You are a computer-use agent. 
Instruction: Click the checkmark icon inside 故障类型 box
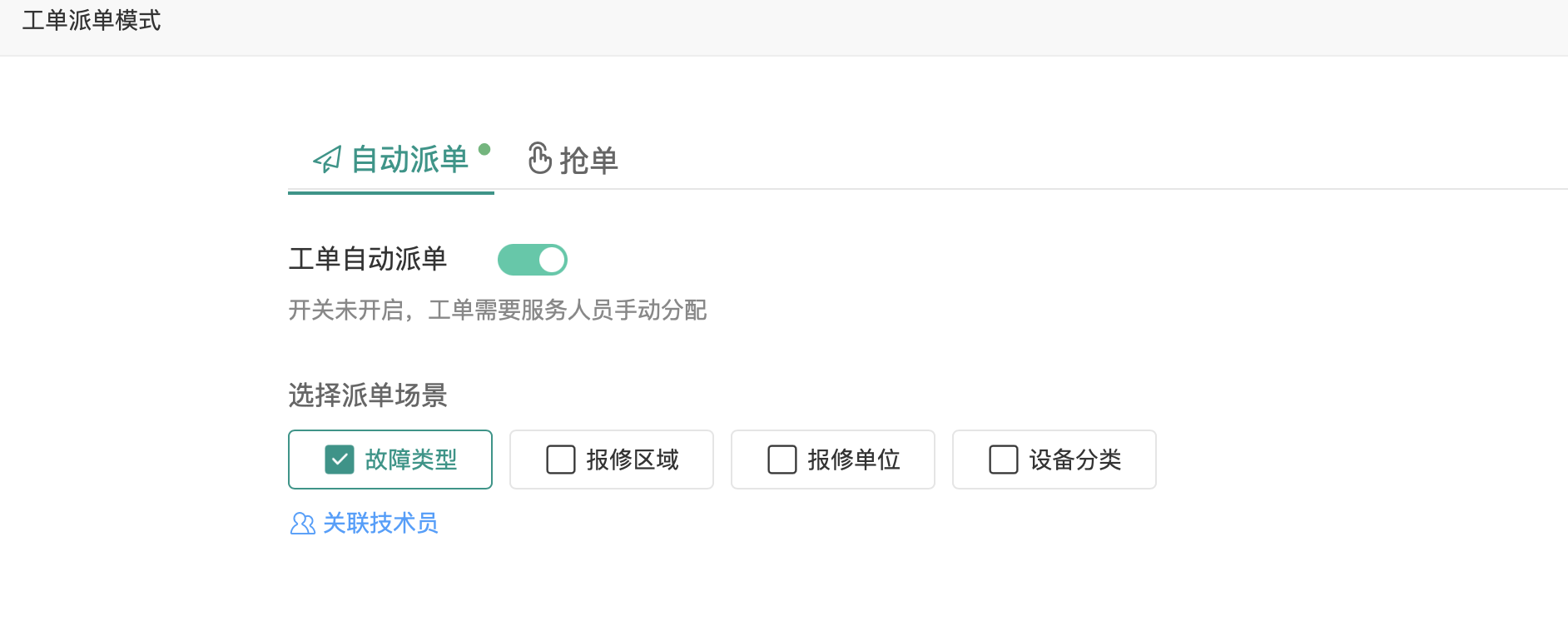[x=338, y=459]
